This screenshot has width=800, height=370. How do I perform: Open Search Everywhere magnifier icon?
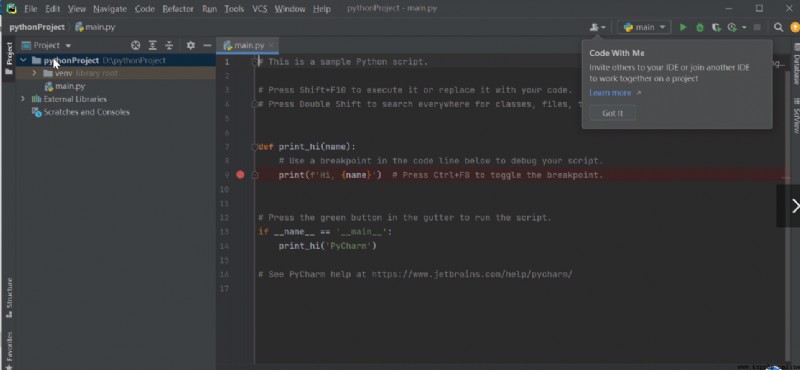coord(778,28)
